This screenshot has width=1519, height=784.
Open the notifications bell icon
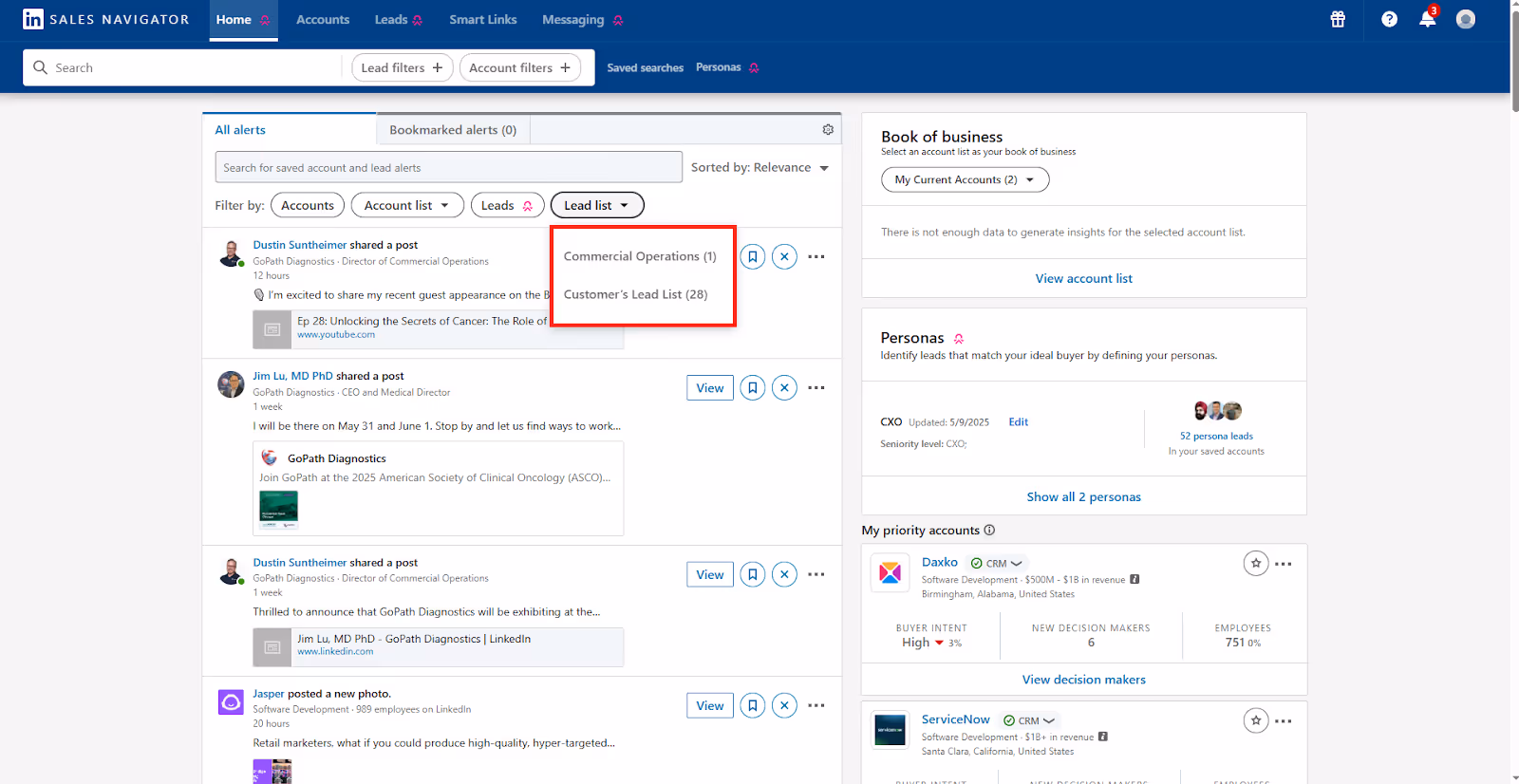click(1427, 19)
